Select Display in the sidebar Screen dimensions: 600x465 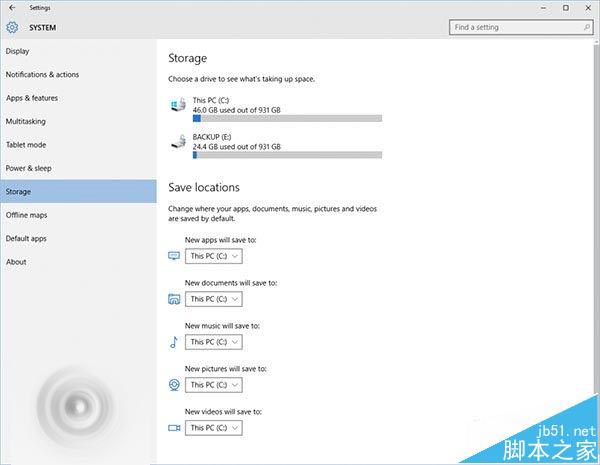(x=78, y=51)
